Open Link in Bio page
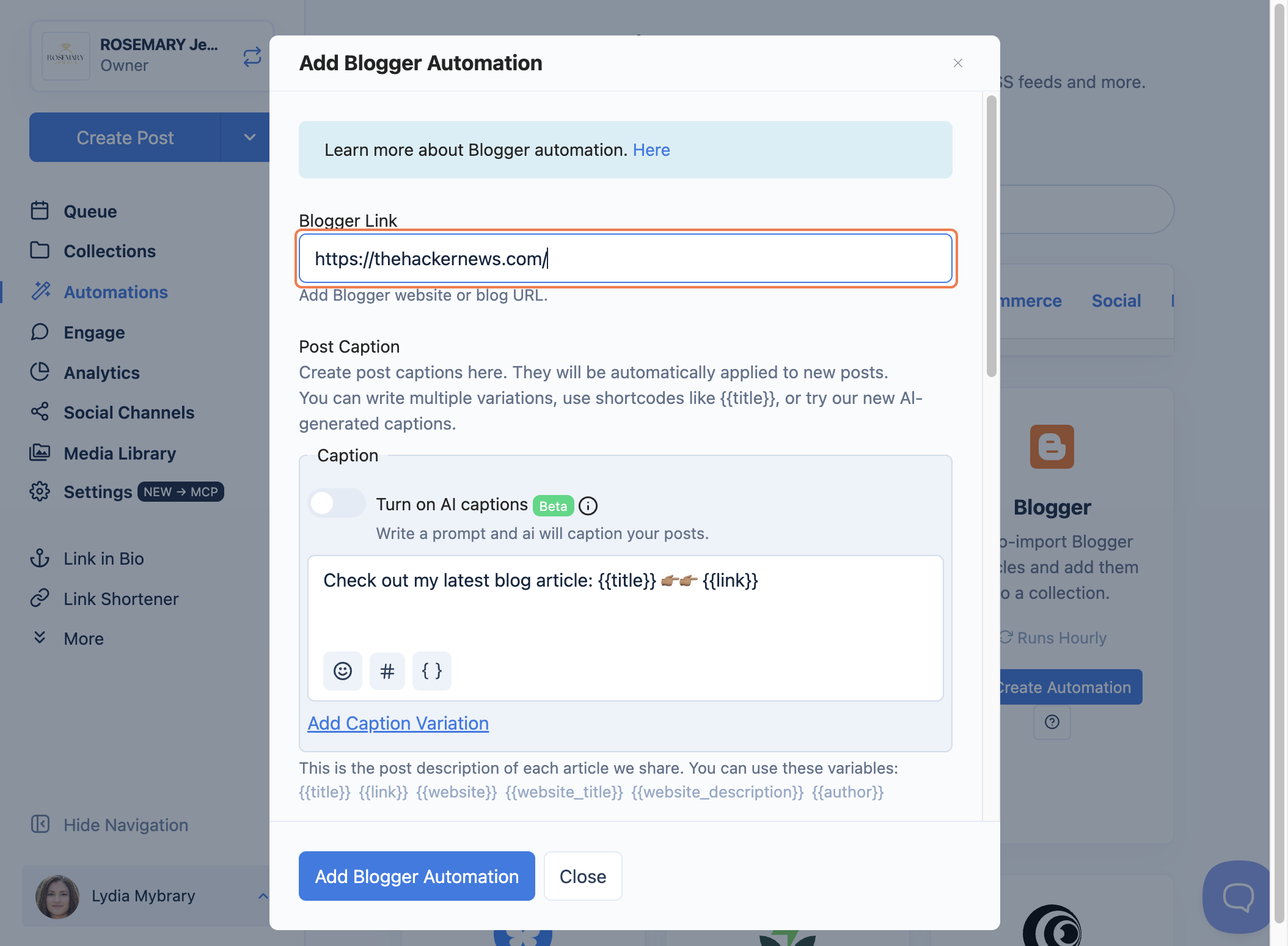 point(104,559)
